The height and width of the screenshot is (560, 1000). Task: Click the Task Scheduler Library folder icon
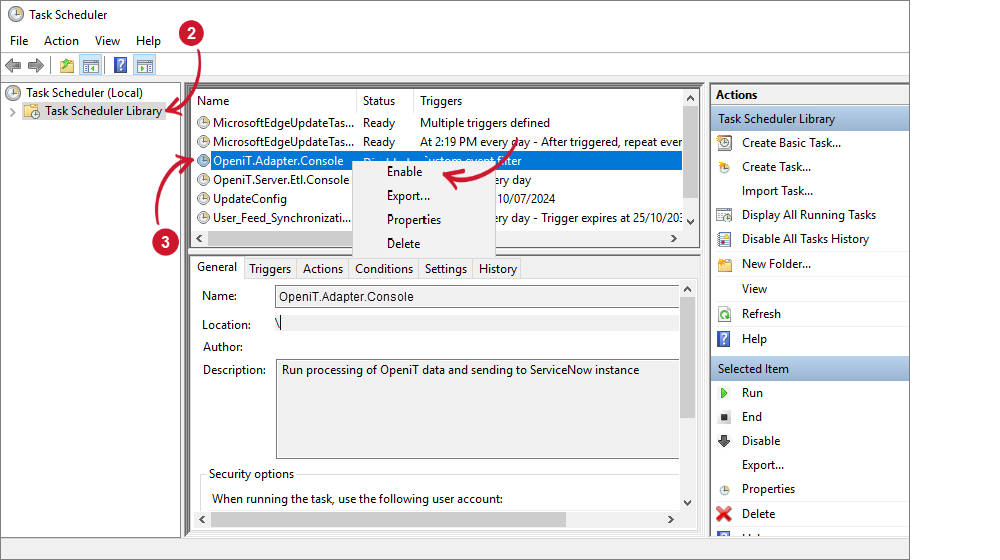pos(32,111)
